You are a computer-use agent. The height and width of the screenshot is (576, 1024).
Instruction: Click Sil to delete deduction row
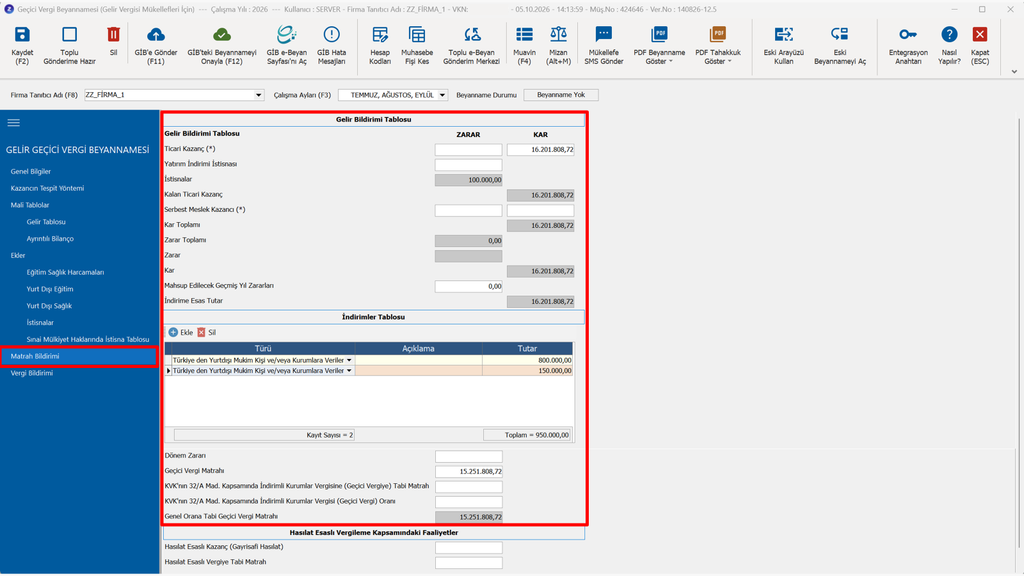pos(206,332)
